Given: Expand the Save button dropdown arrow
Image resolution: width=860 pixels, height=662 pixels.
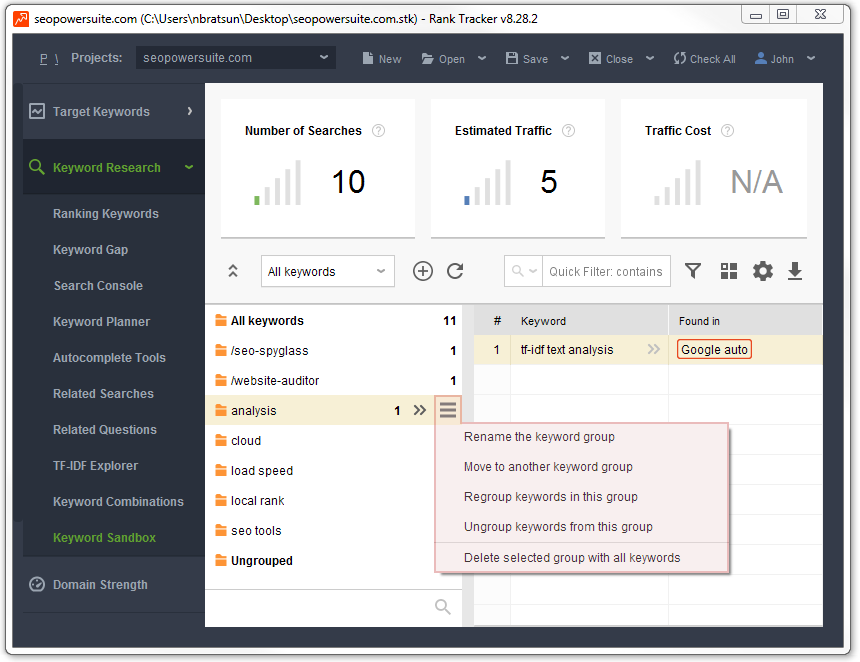Looking at the screenshot, I should (565, 58).
